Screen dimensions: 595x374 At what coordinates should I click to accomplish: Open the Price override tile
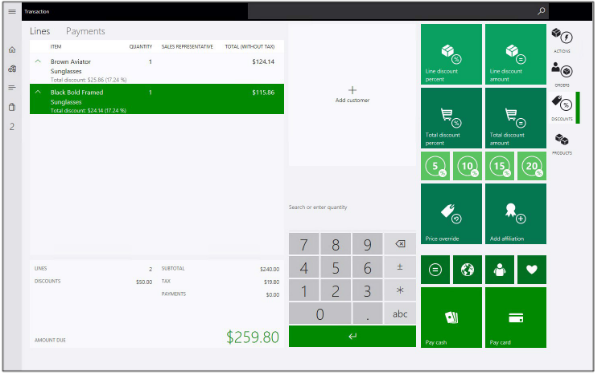click(x=451, y=214)
